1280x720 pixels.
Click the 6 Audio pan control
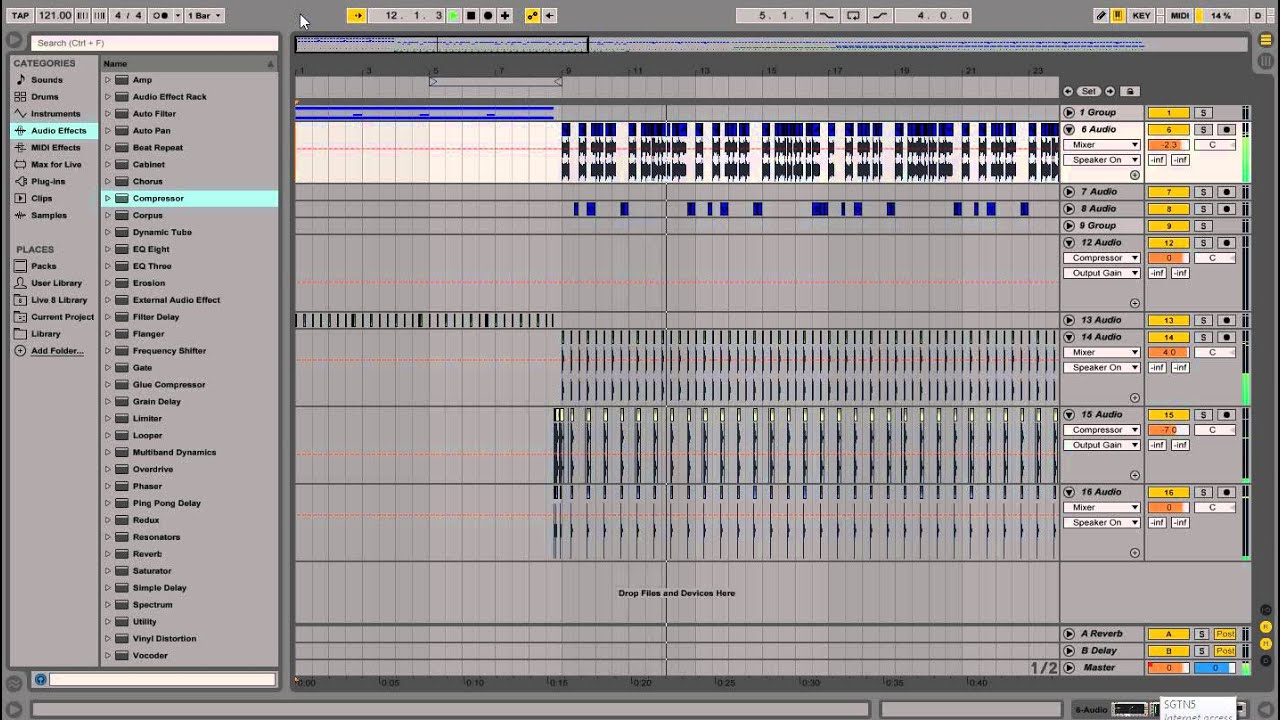click(1213, 145)
